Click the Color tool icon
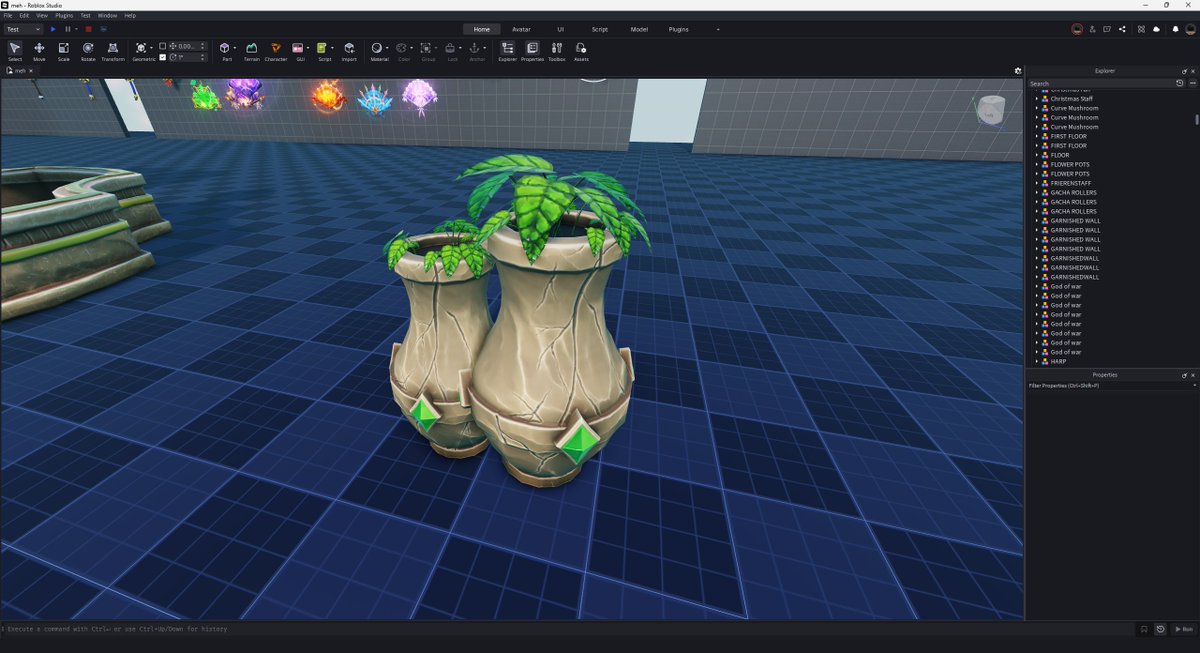Viewport: 1200px width, 653px height. tap(402, 48)
